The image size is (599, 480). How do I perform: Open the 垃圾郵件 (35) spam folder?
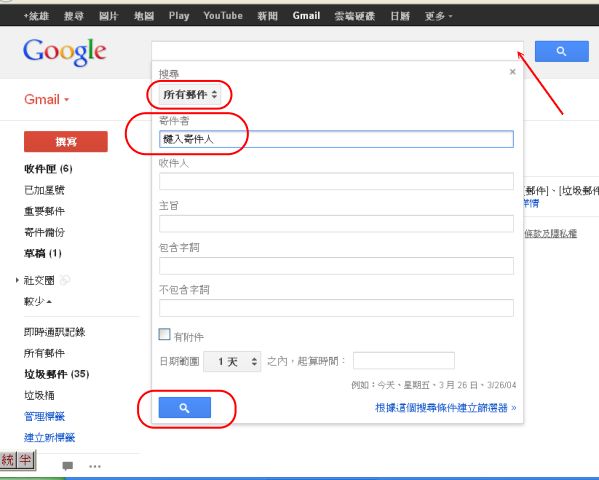[57, 374]
